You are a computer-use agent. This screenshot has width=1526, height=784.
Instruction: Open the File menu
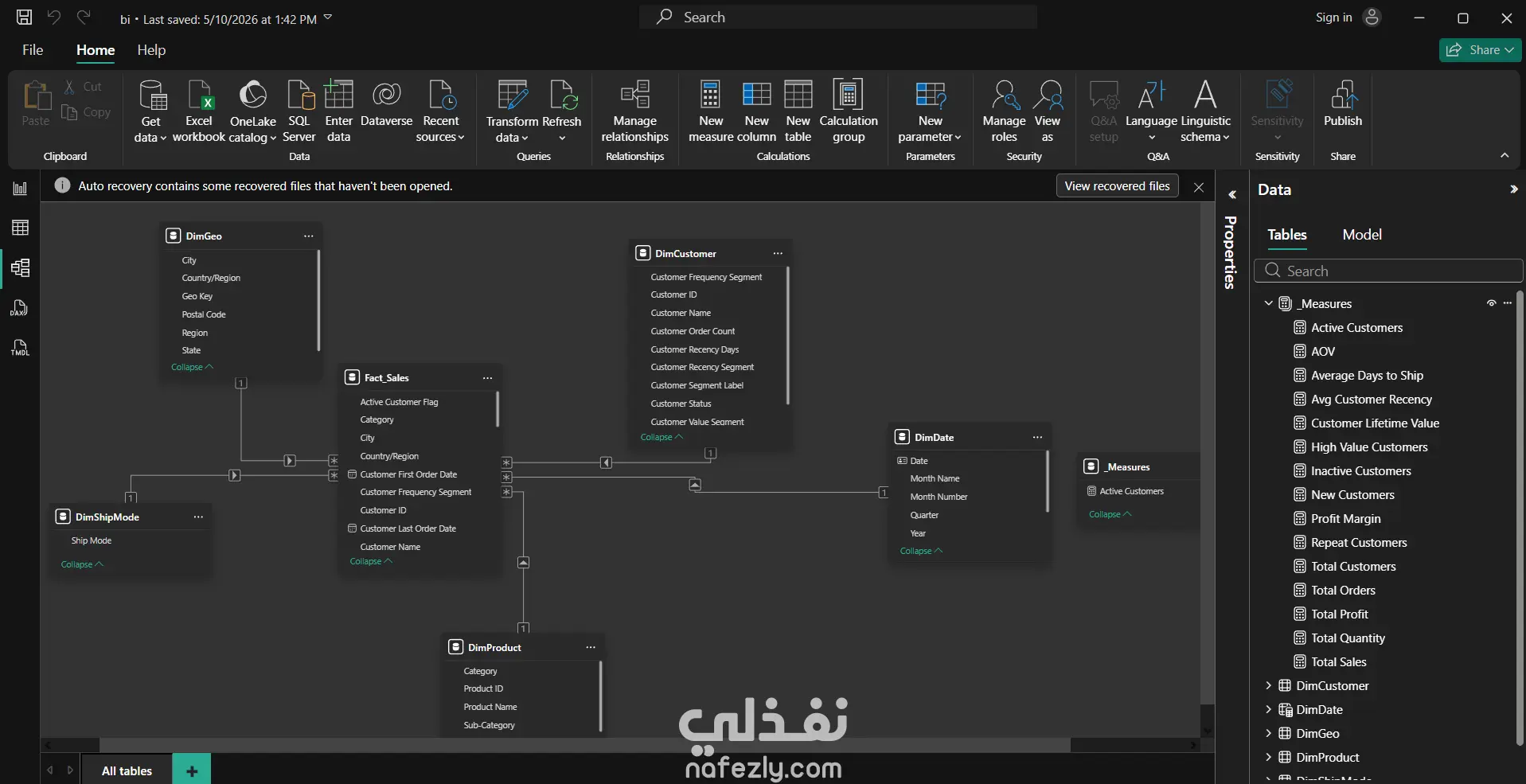(x=33, y=50)
